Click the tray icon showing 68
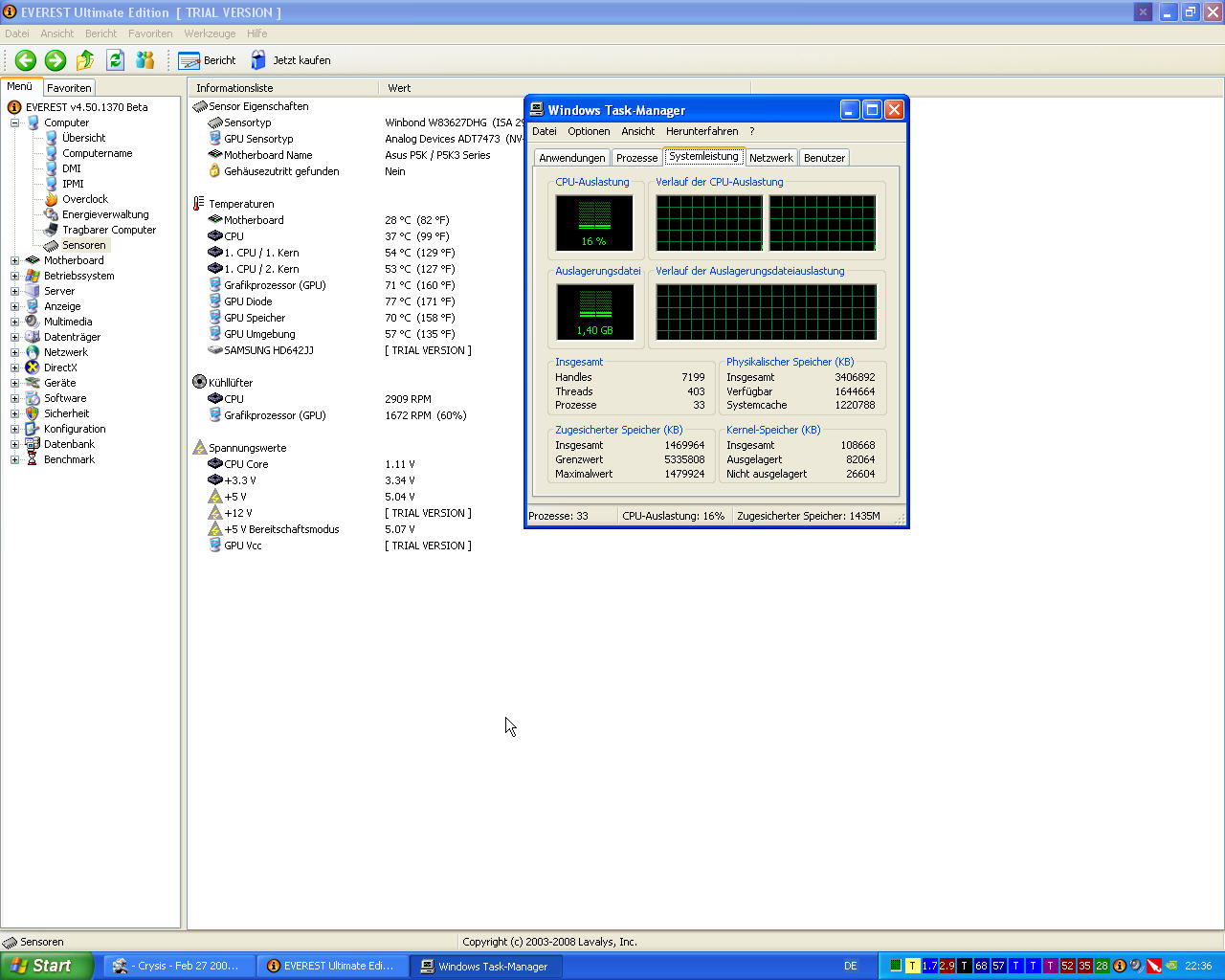 [981, 966]
